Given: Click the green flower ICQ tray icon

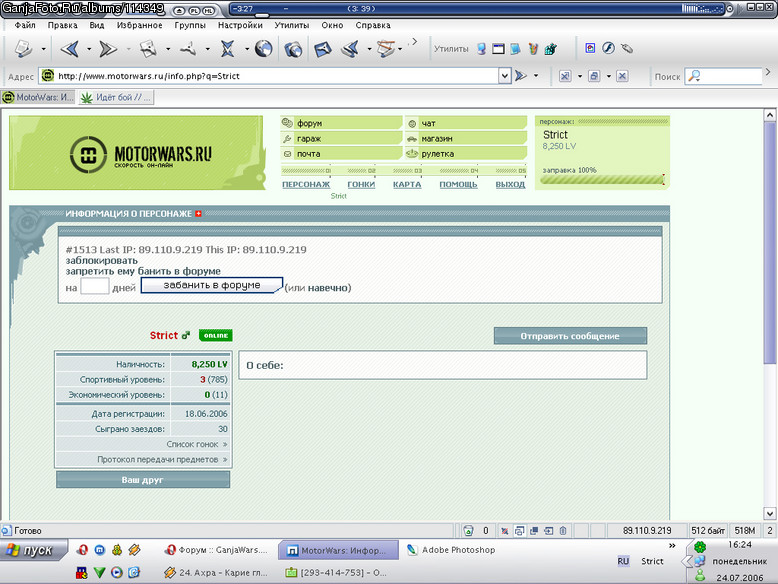Looking at the screenshot, I should tap(700, 547).
